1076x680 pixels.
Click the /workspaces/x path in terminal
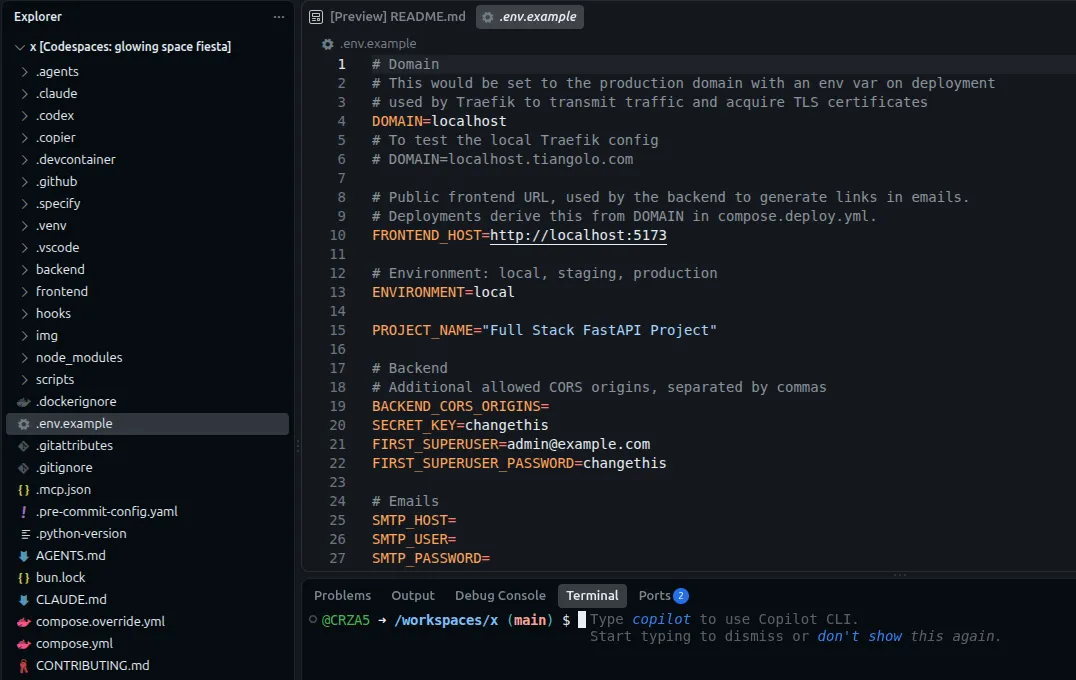446,620
